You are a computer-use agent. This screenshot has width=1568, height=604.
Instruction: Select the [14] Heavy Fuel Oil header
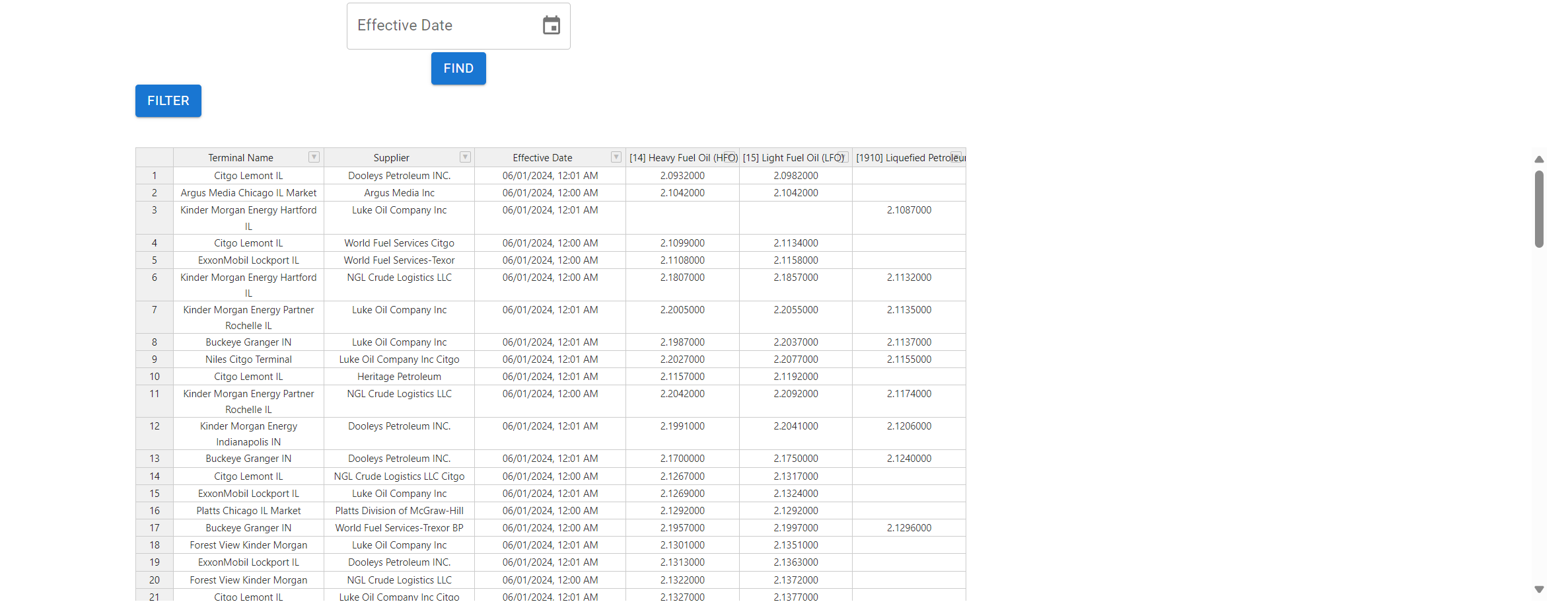(683, 157)
